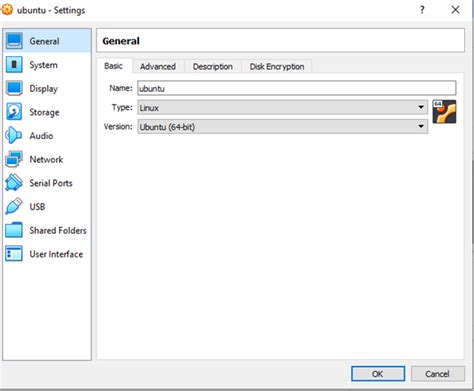Screen dimensions: 474x391
Task: Click the Storage disk icon
Action: click(14, 112)
